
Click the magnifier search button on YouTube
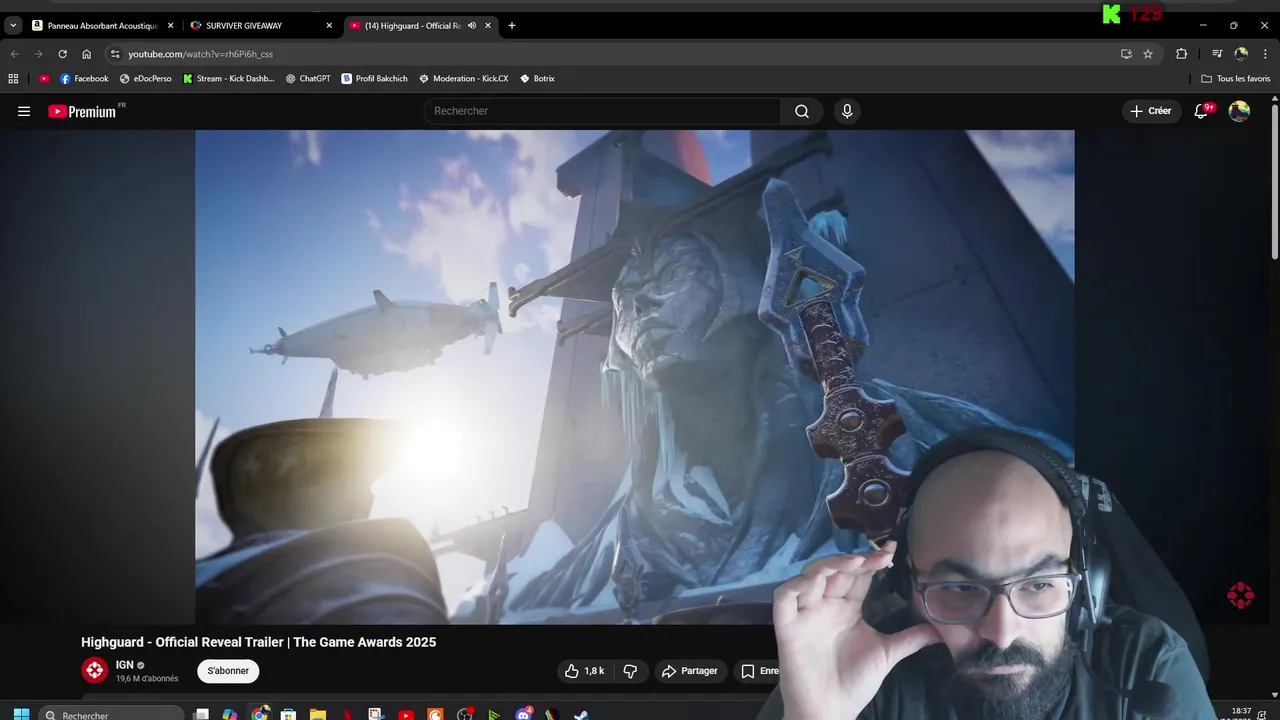coord(802,111)
